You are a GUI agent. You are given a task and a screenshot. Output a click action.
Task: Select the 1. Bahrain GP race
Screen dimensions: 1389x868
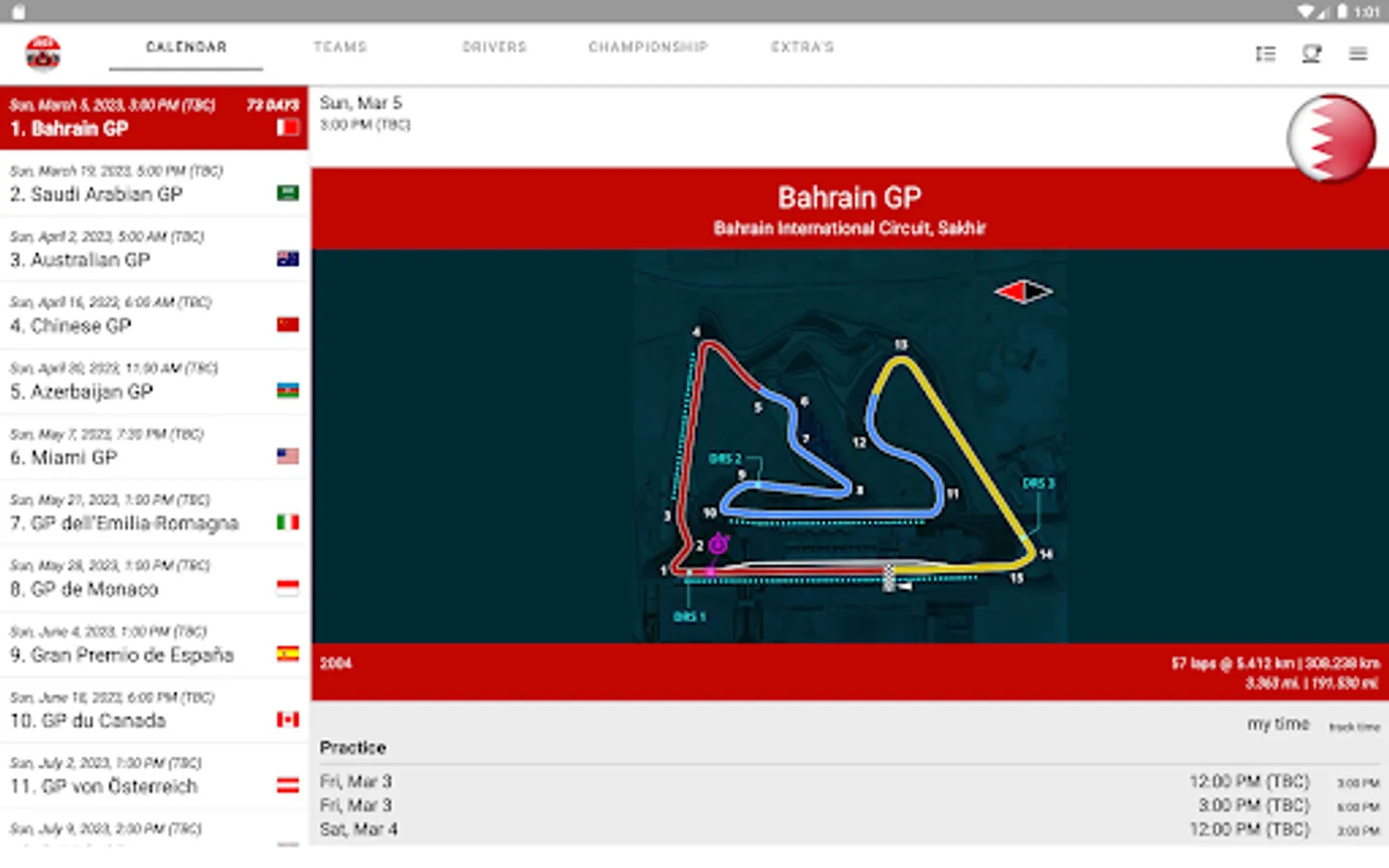click(x=154, y=118)
